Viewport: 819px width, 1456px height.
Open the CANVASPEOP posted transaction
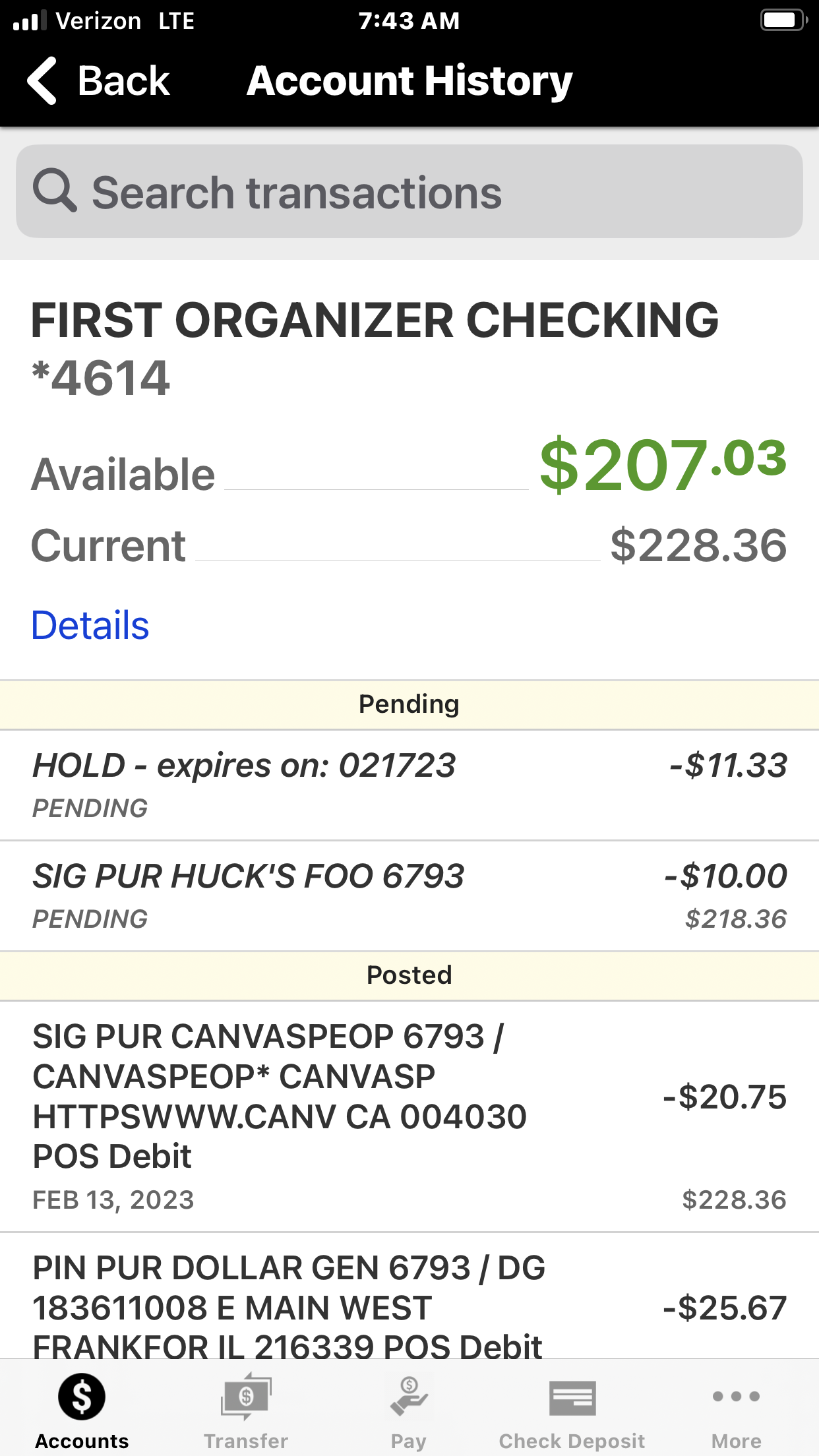coord(409,1116)
